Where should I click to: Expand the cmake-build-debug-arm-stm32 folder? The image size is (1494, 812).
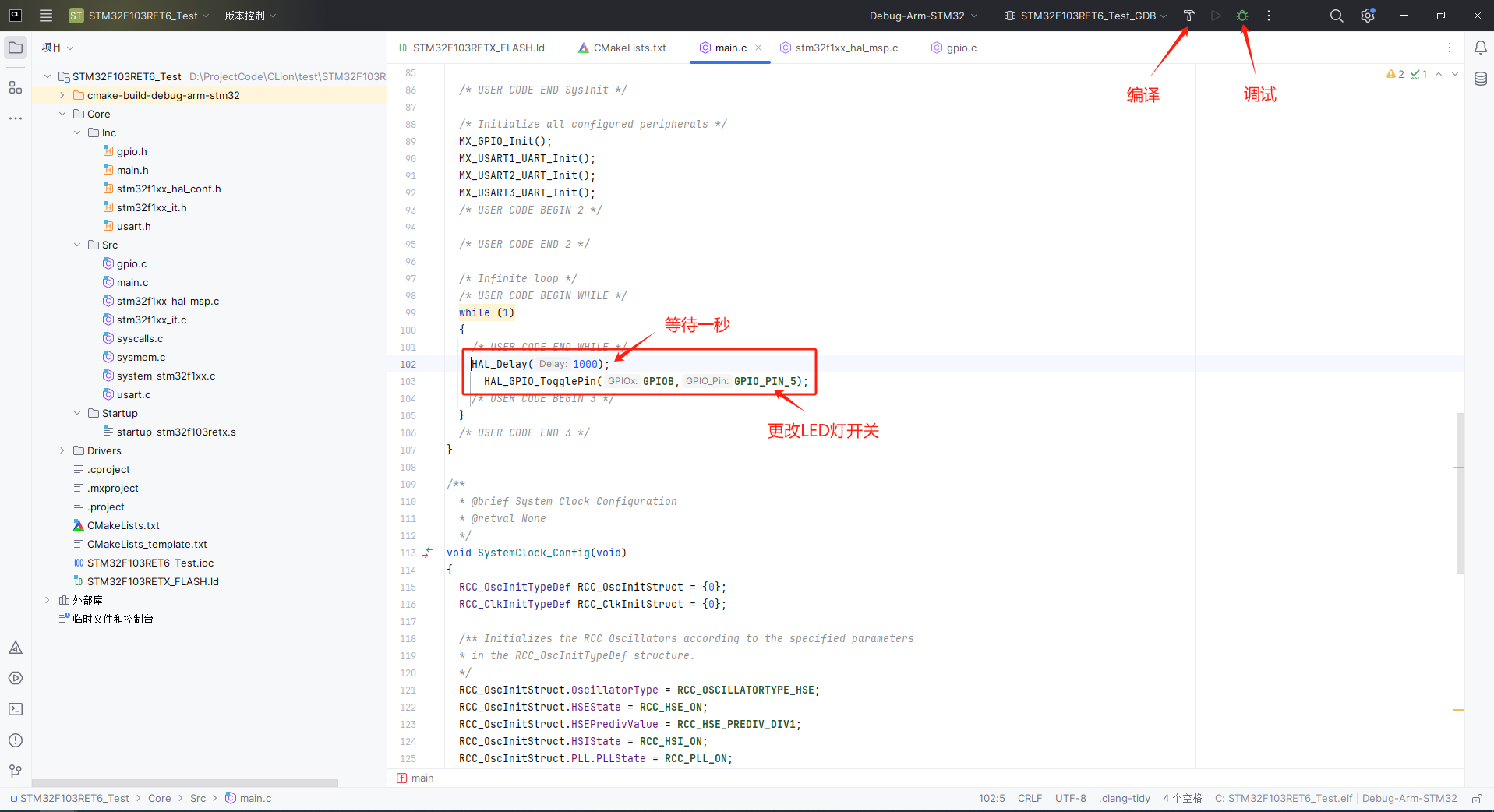[62, 95]
